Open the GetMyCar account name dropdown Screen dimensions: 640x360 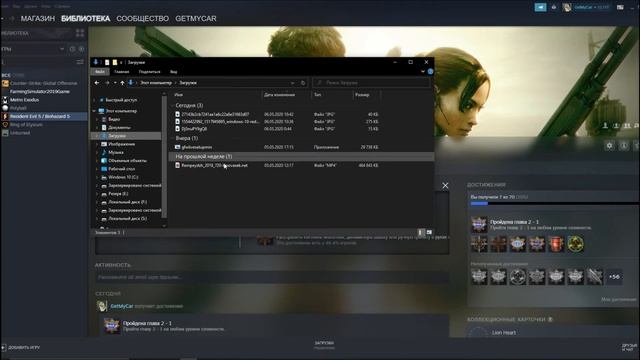(x=591, y=7)
